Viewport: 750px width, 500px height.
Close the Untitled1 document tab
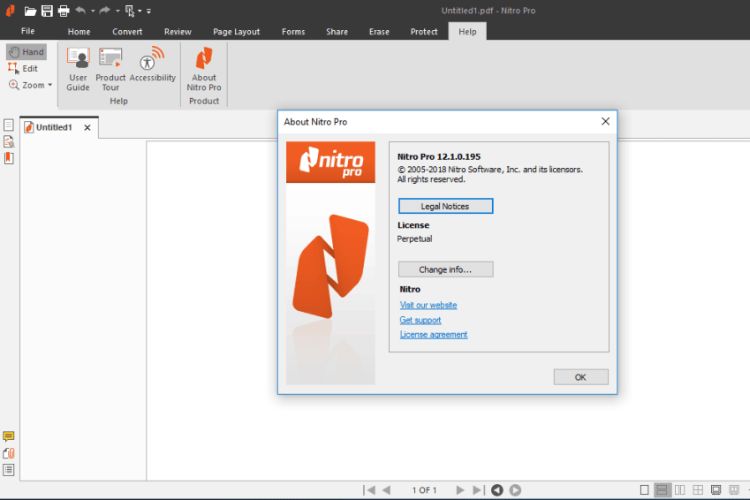coord(87,128)
